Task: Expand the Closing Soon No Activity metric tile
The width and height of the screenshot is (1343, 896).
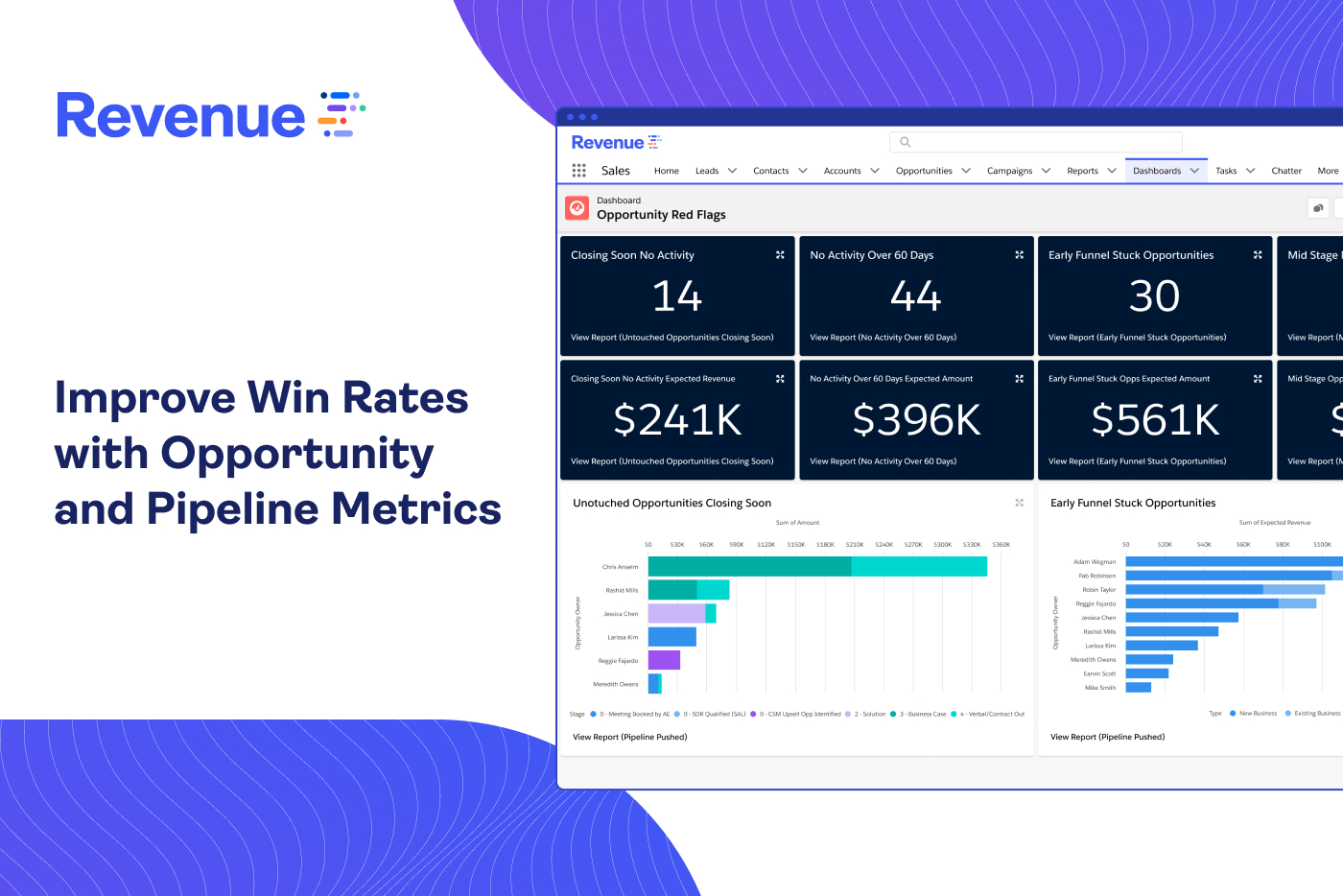Action: [779, 254]
